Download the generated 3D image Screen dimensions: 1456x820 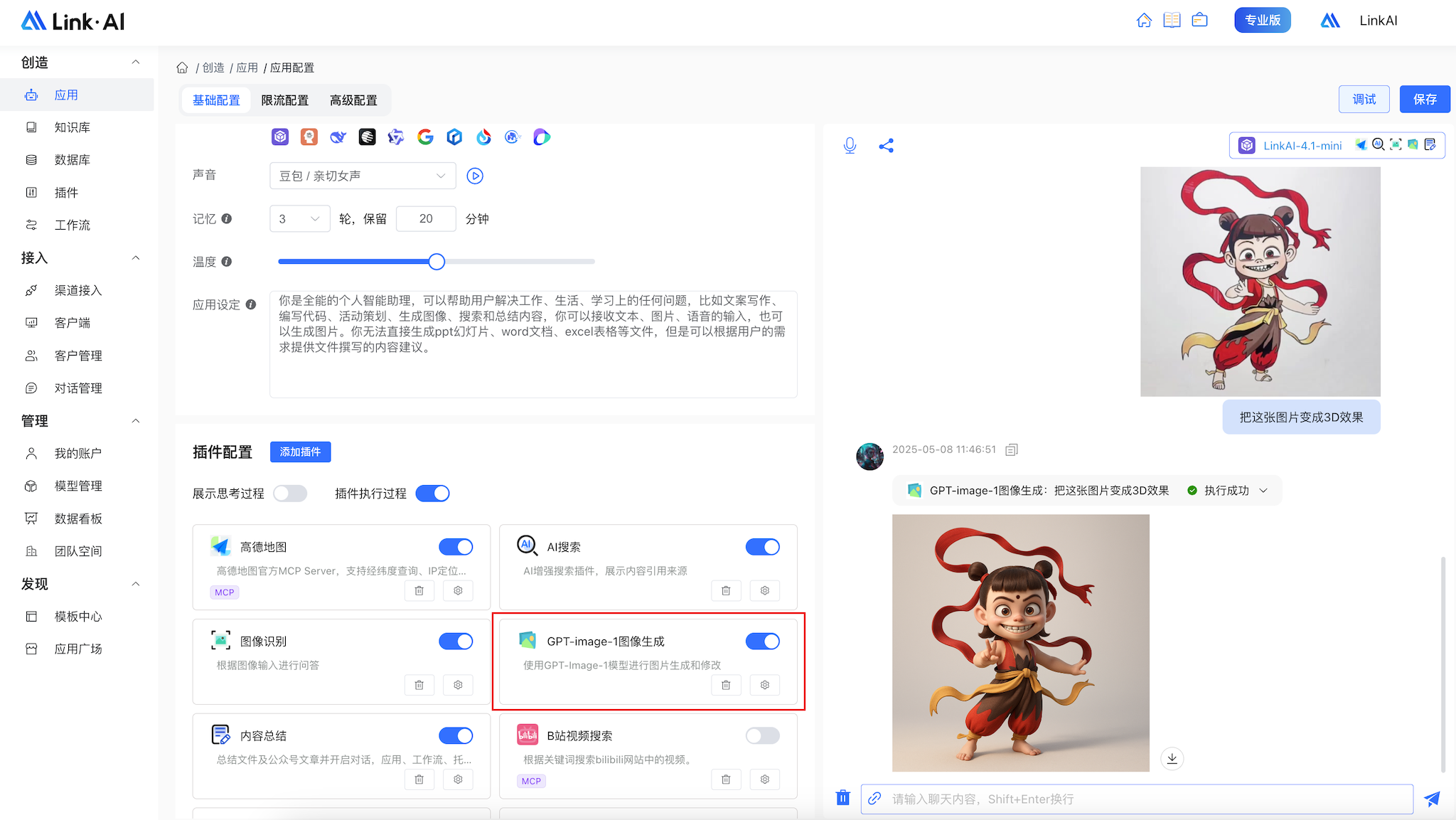1172,758
